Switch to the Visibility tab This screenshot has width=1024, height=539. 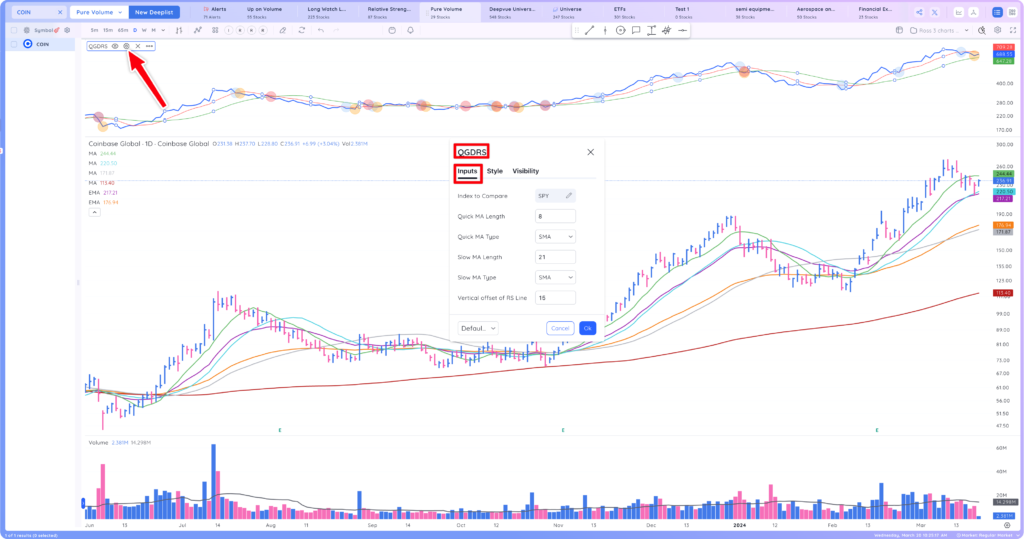coord(526,171)
